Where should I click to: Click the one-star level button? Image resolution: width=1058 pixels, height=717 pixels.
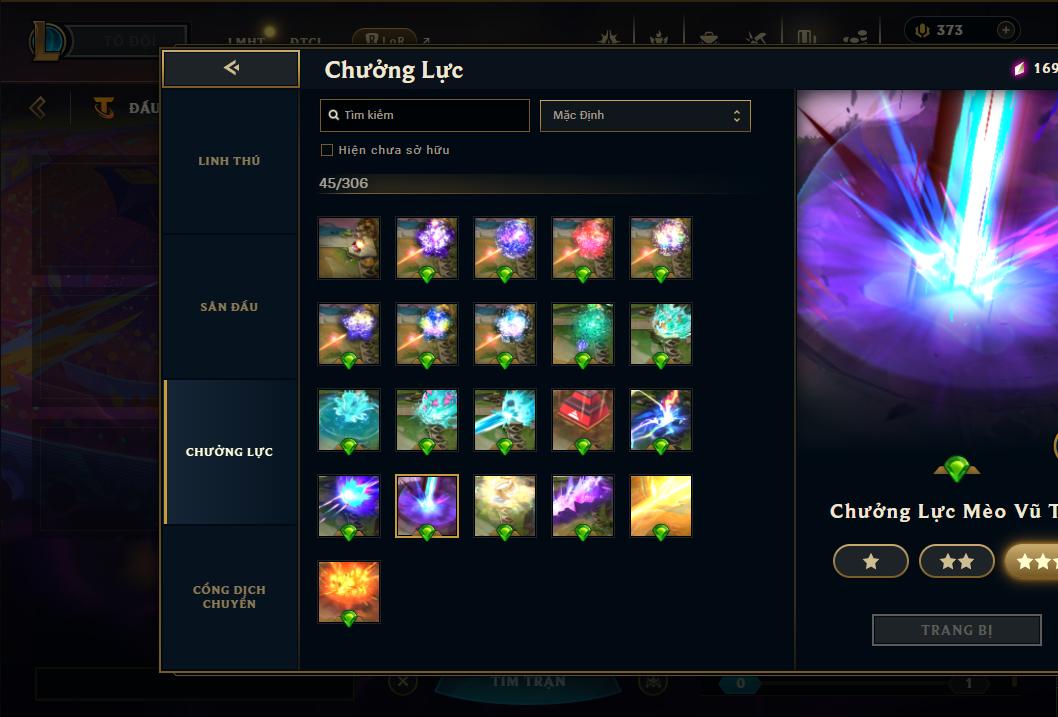[x=870, y=561]
